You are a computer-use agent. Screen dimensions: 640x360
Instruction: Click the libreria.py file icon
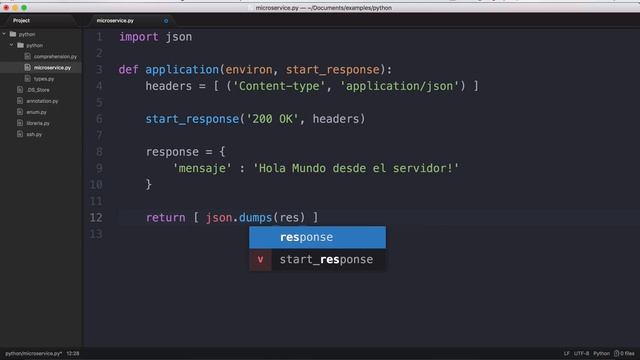[20, 123]
